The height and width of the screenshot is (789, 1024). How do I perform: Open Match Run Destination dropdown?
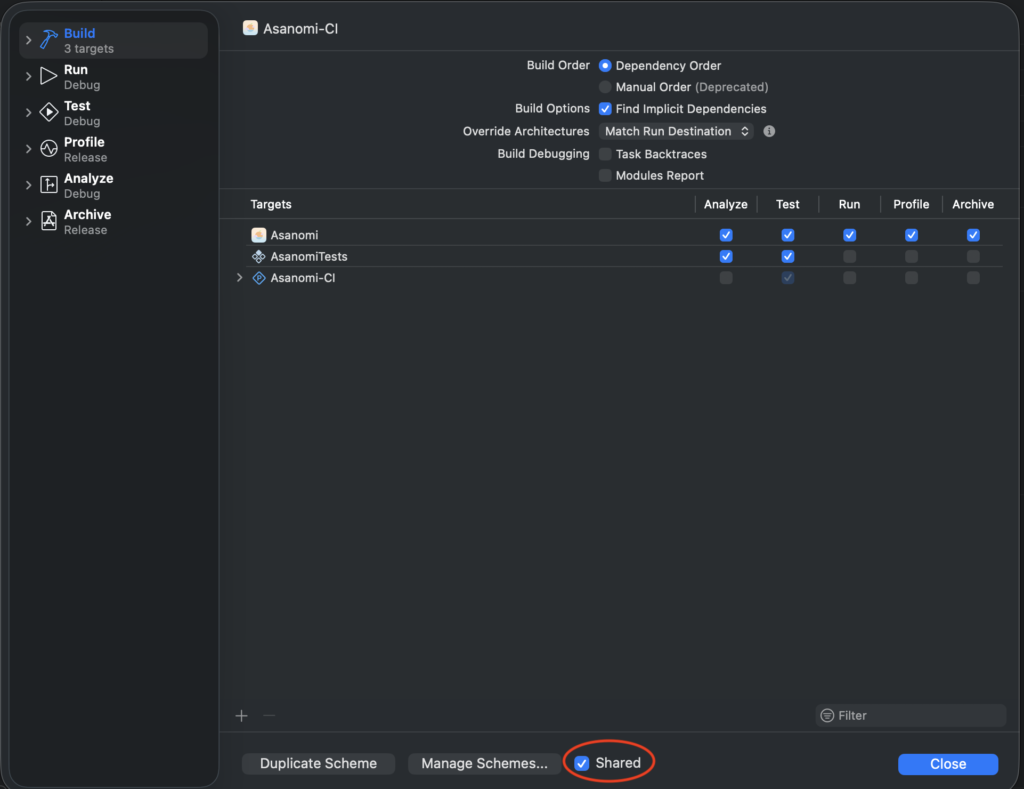click(677, 131)
